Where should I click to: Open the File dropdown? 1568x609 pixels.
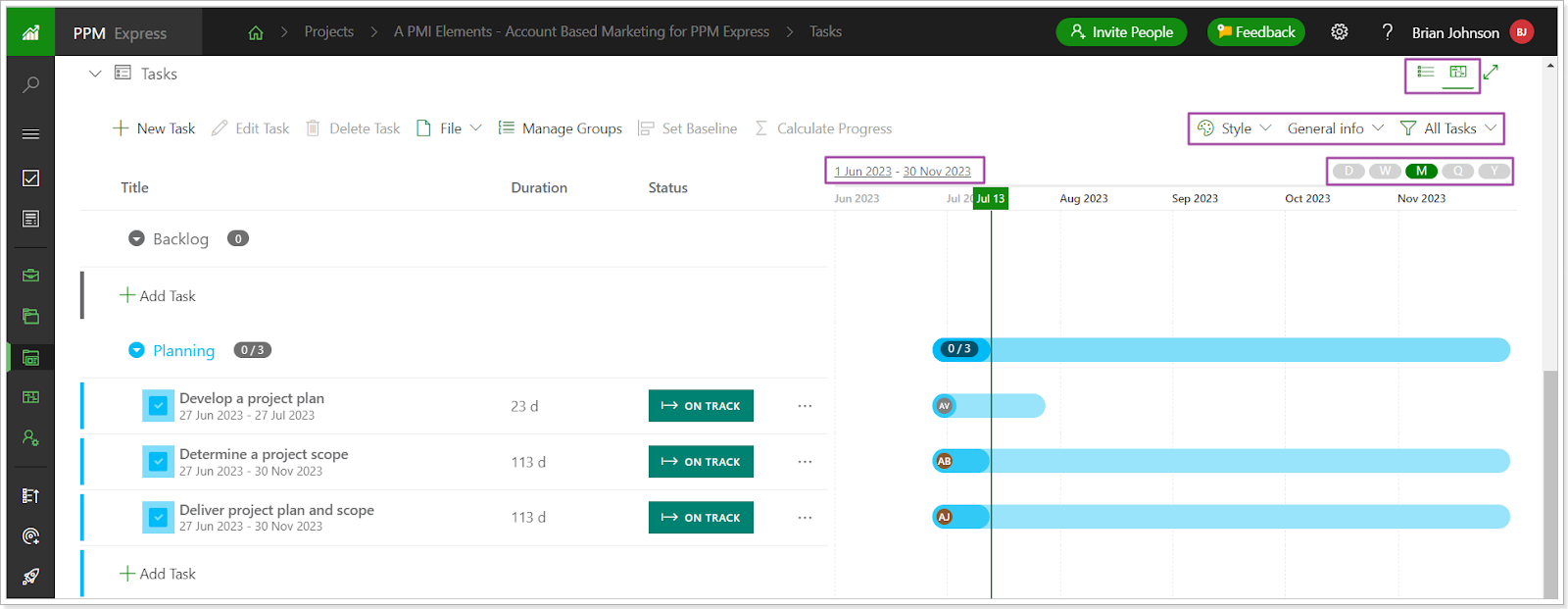pos(450,128)
